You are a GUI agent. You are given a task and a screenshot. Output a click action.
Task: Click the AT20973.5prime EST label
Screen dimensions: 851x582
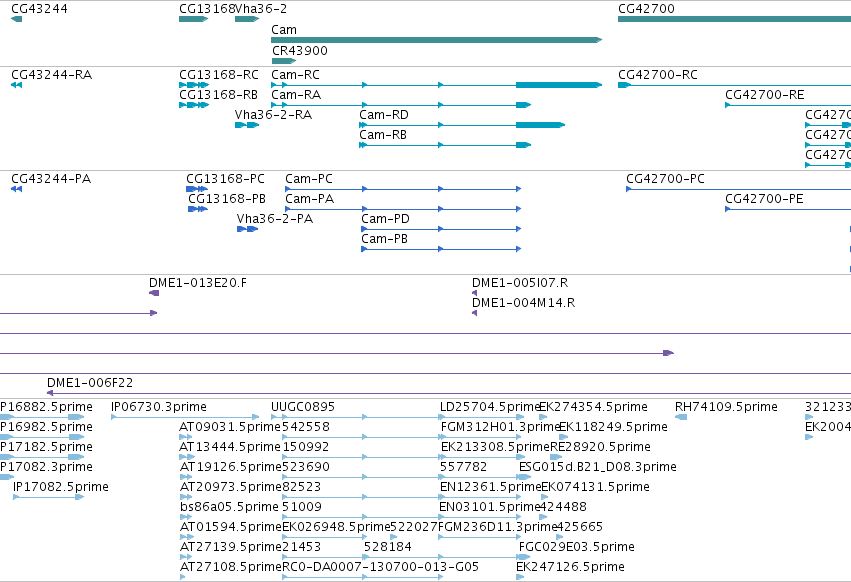coord(230,487)
